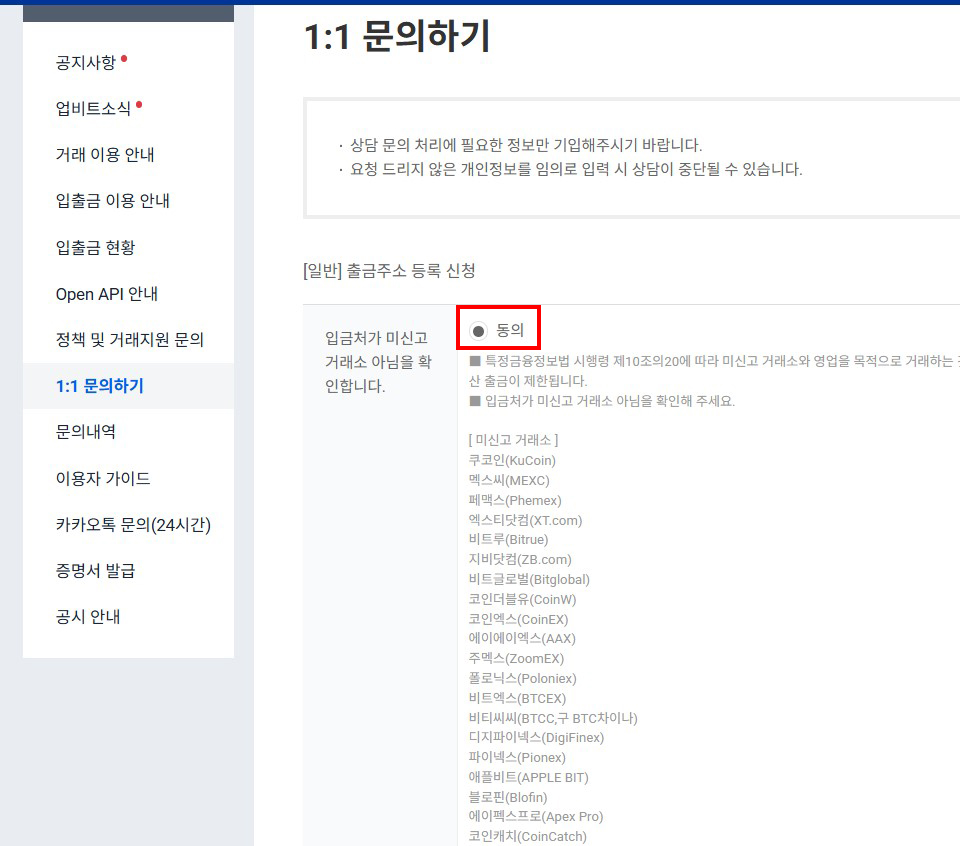Click the 엑스티닷컴(XT.com) entry
The image size is (960, 846).
(525, 520)
